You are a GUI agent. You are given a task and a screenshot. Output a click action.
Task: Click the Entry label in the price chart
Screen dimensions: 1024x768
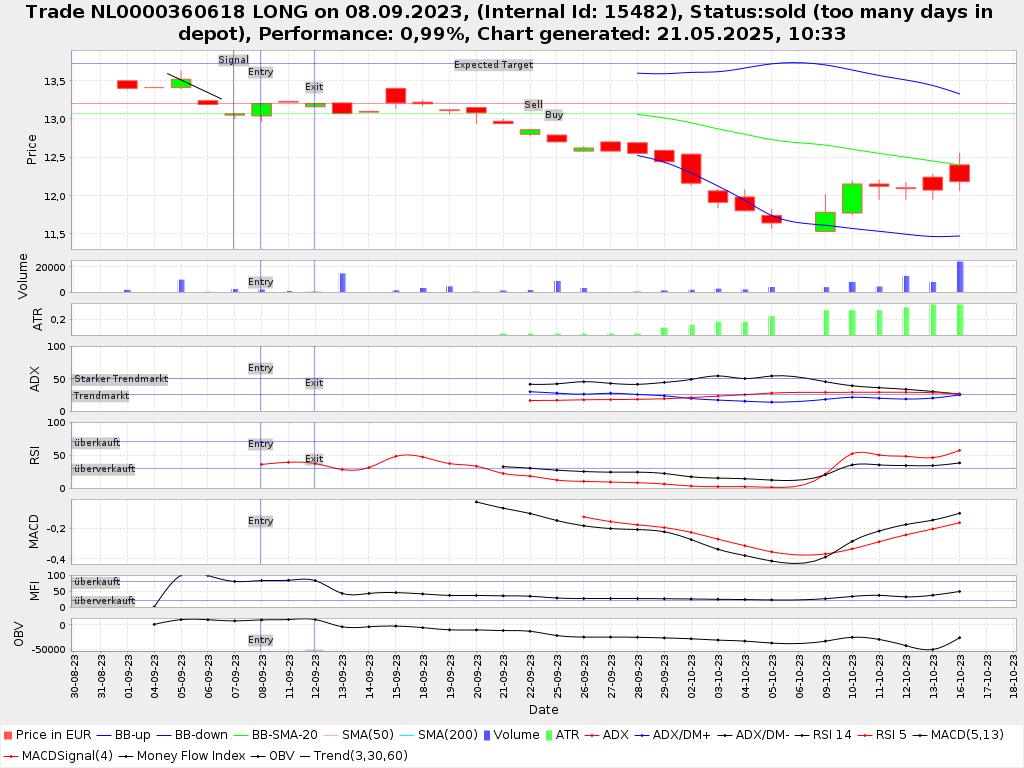click(260, 72)
